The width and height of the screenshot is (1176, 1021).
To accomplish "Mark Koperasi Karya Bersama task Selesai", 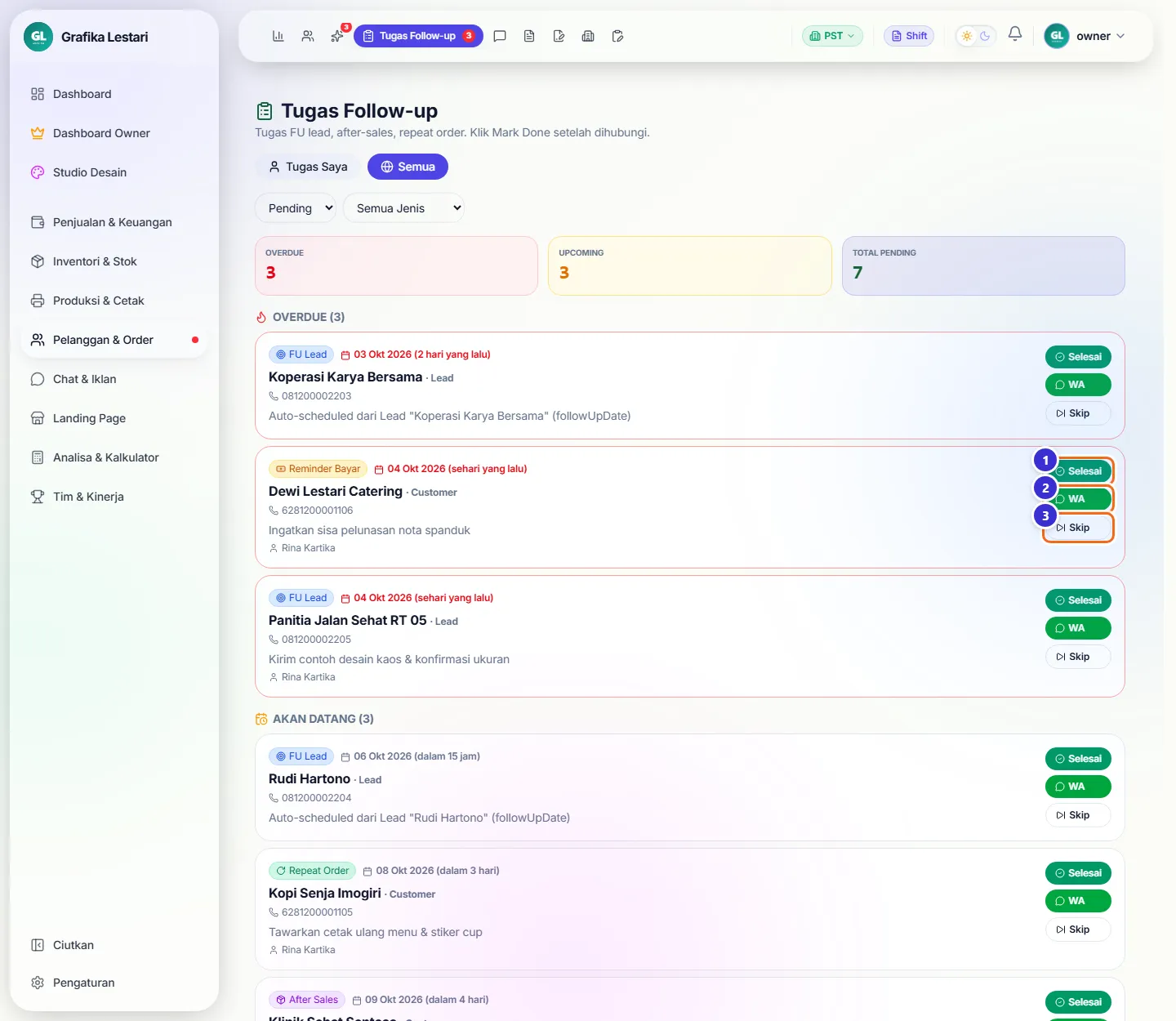I will tap(1078, 357).
